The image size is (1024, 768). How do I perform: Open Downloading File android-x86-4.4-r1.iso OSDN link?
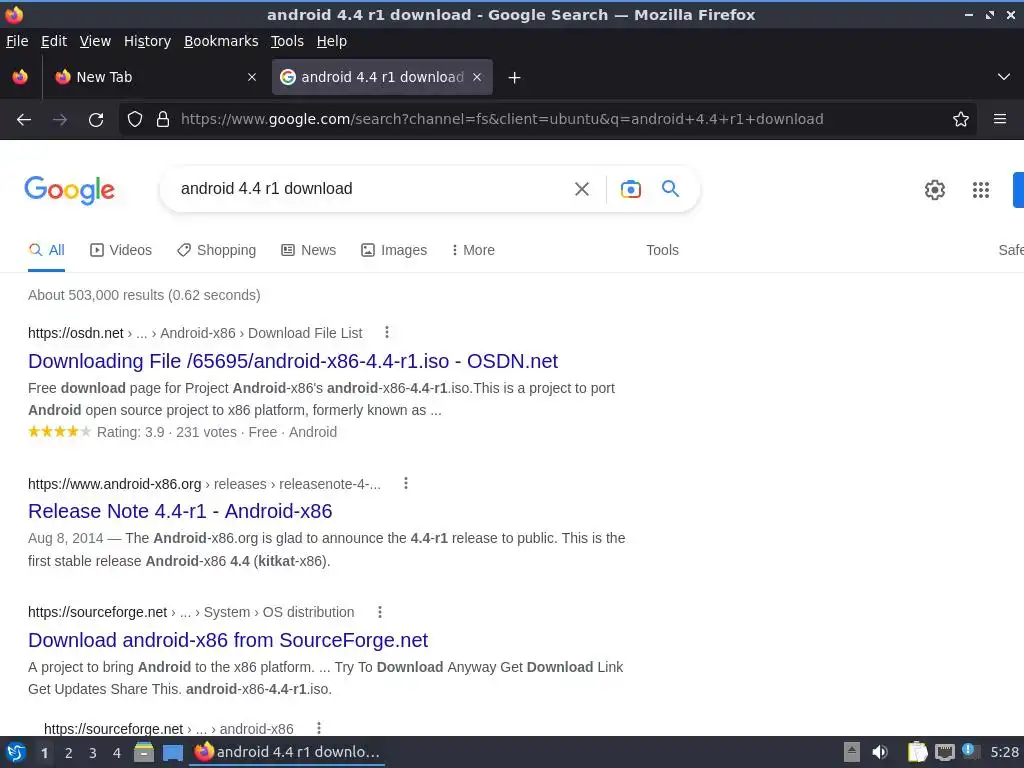[x=293, y=361]
